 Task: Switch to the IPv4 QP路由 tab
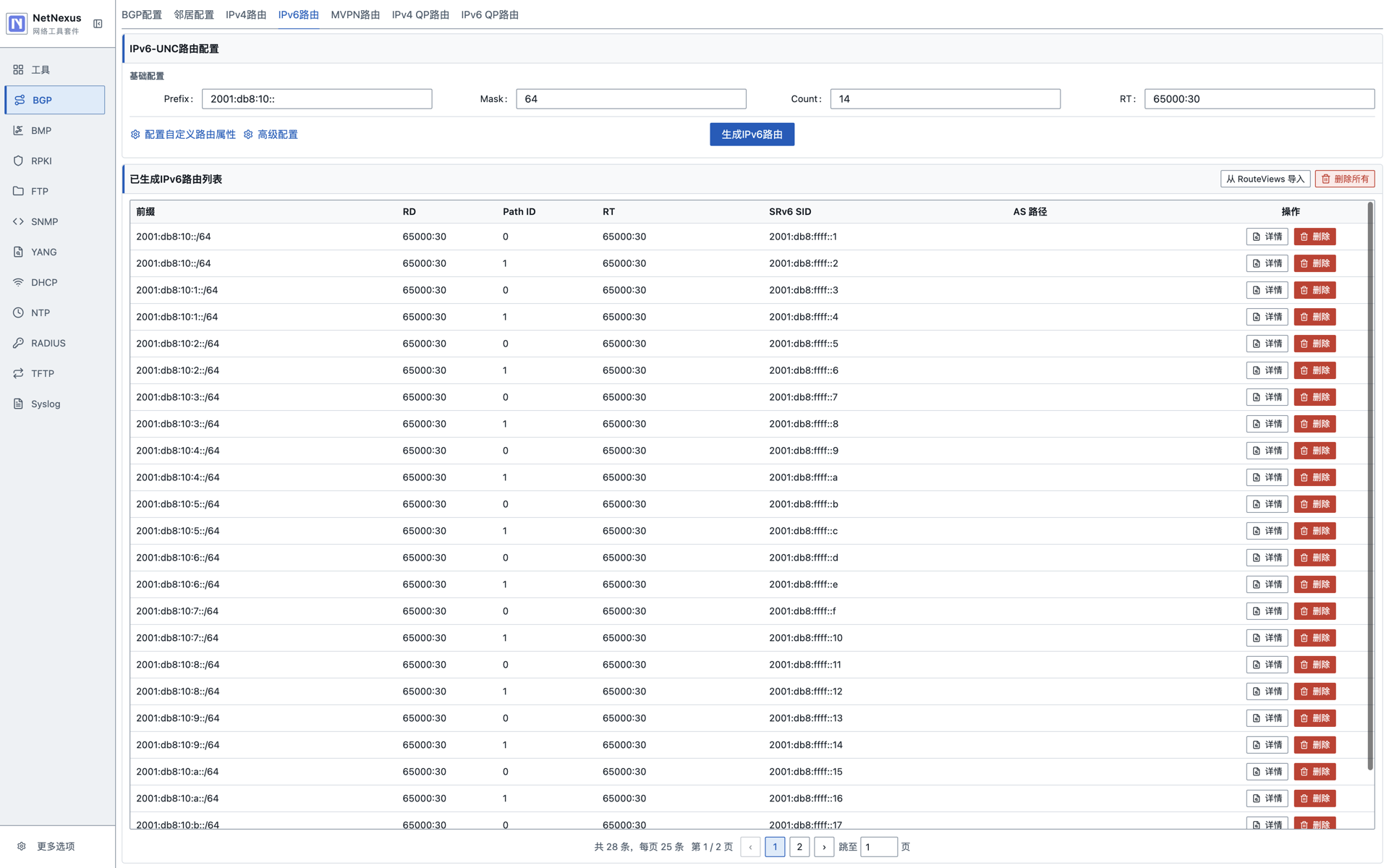coord(420,14)
